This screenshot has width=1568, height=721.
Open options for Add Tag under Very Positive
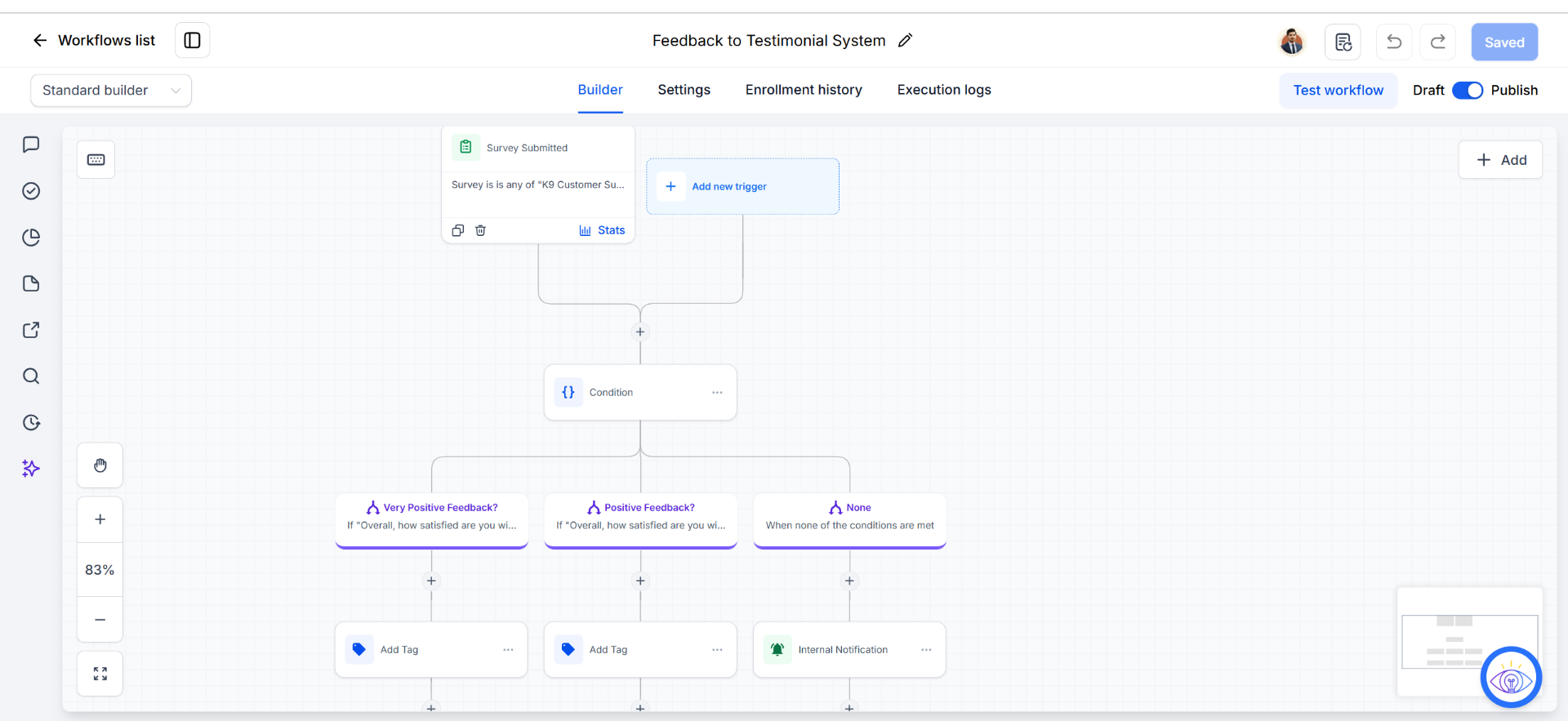pyautogui.click(x=508, y=650)
